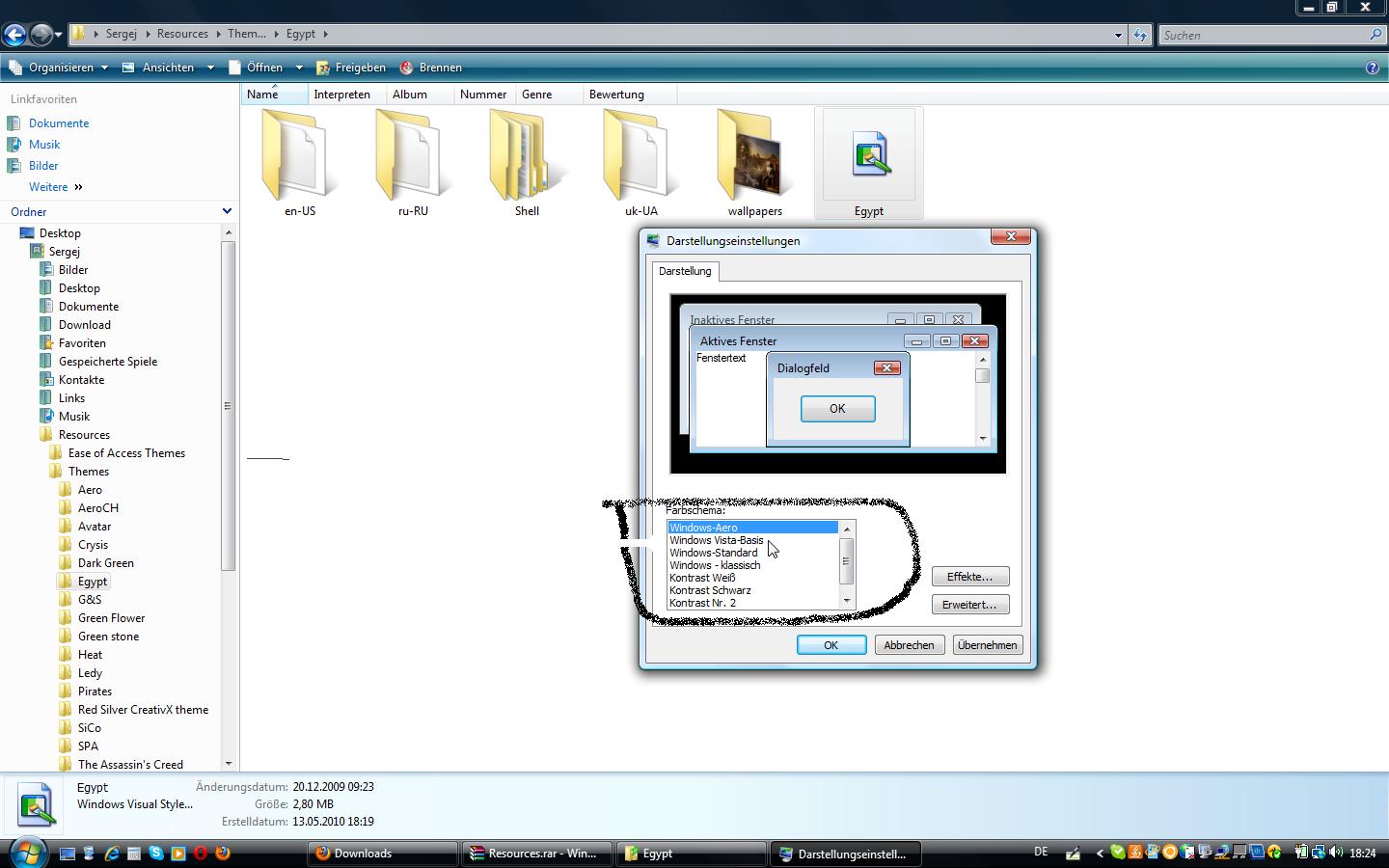This screenshot has height=868, width=1389.
Task: Open the Erweitert... button
Action: 970,605
